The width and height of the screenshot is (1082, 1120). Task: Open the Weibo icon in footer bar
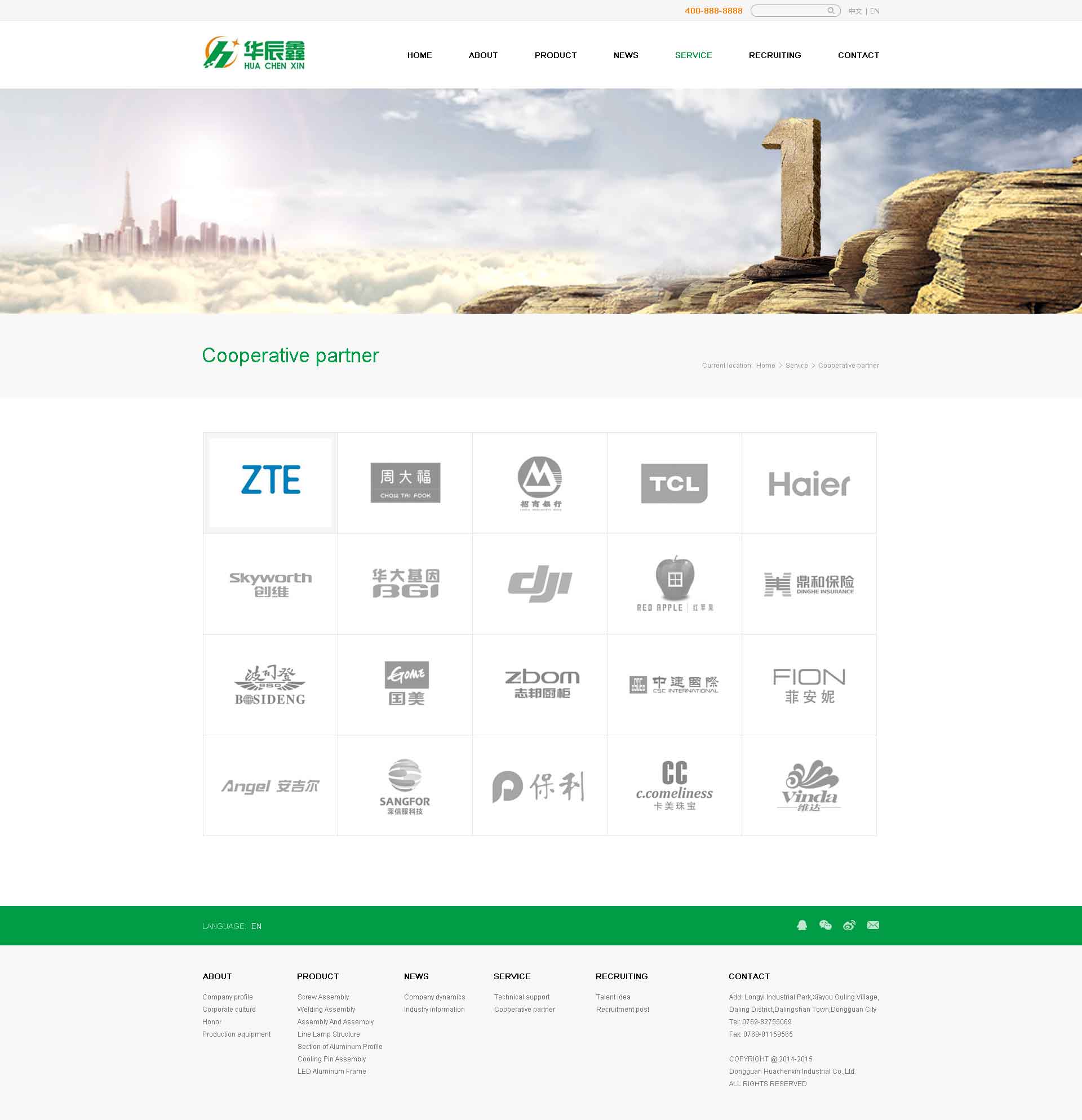[849, 925]
